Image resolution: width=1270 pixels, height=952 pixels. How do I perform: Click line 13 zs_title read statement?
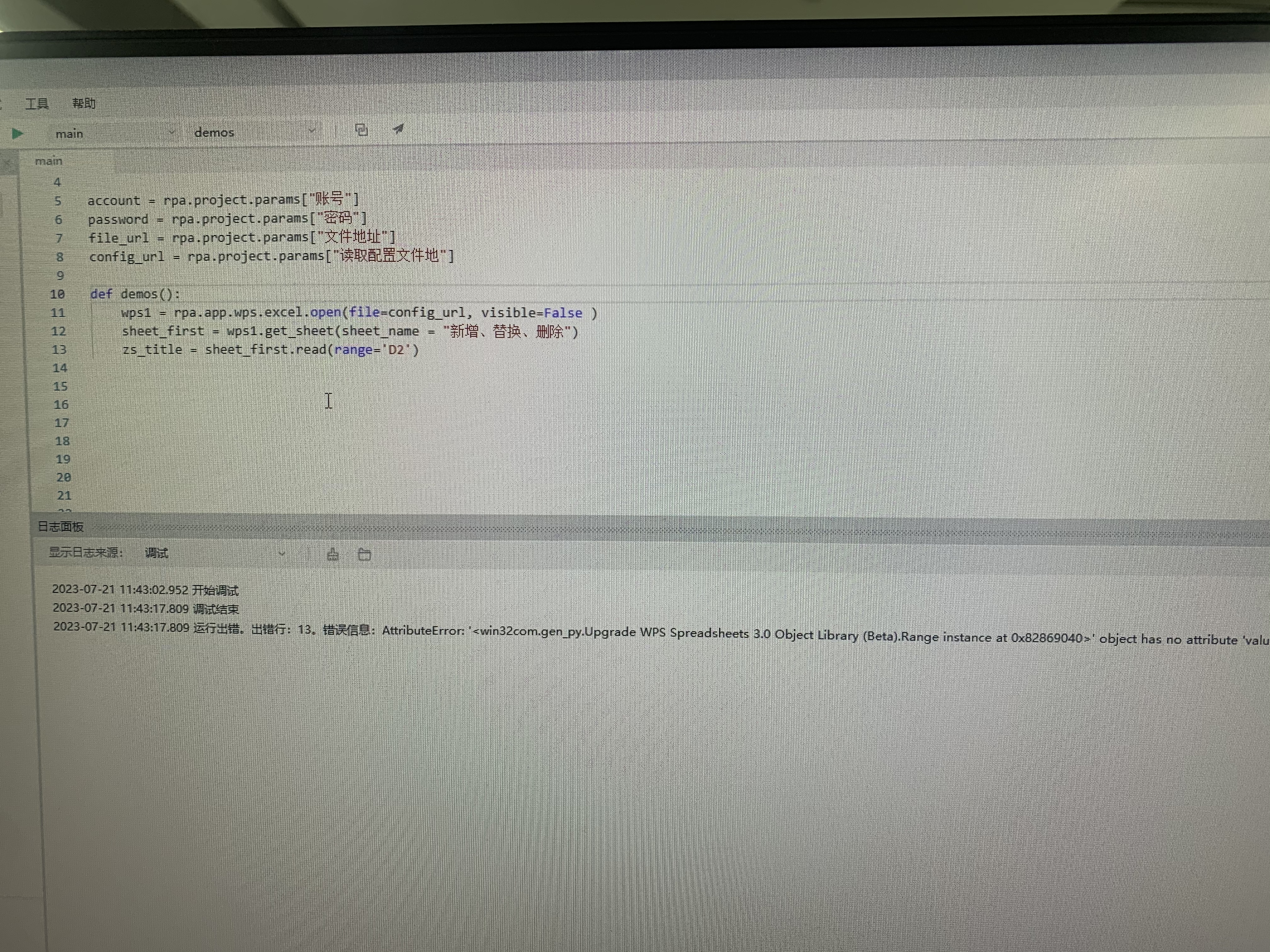point(271,349)
